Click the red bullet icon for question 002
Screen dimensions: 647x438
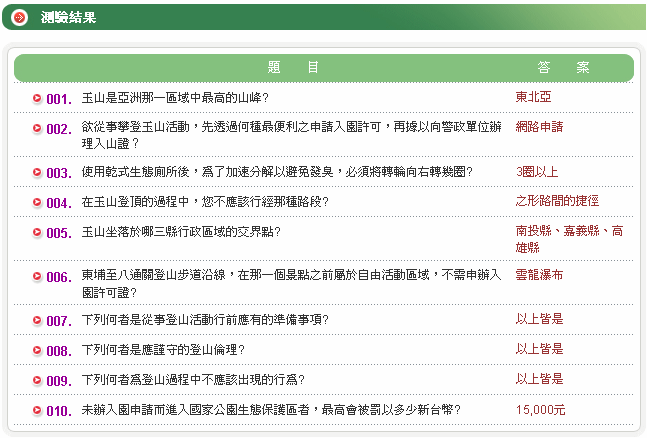coord(37,128)
